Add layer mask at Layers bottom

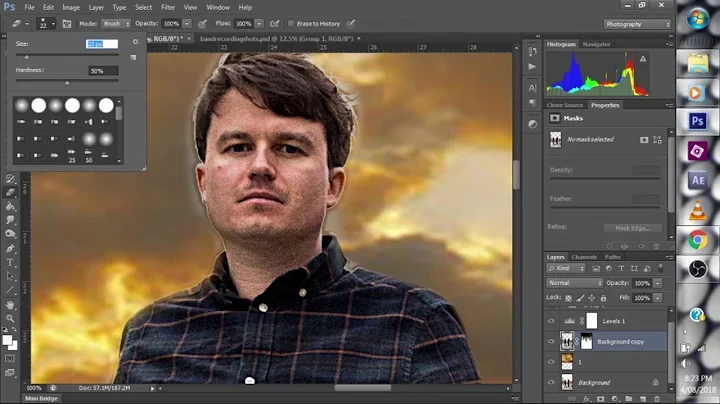click(x=600, y=399)
